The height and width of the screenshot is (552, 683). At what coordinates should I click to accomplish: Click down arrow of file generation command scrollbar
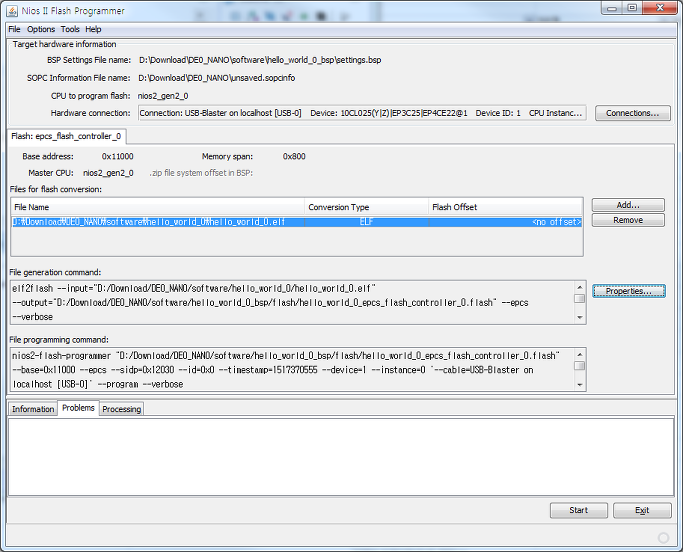coord(579,318)
